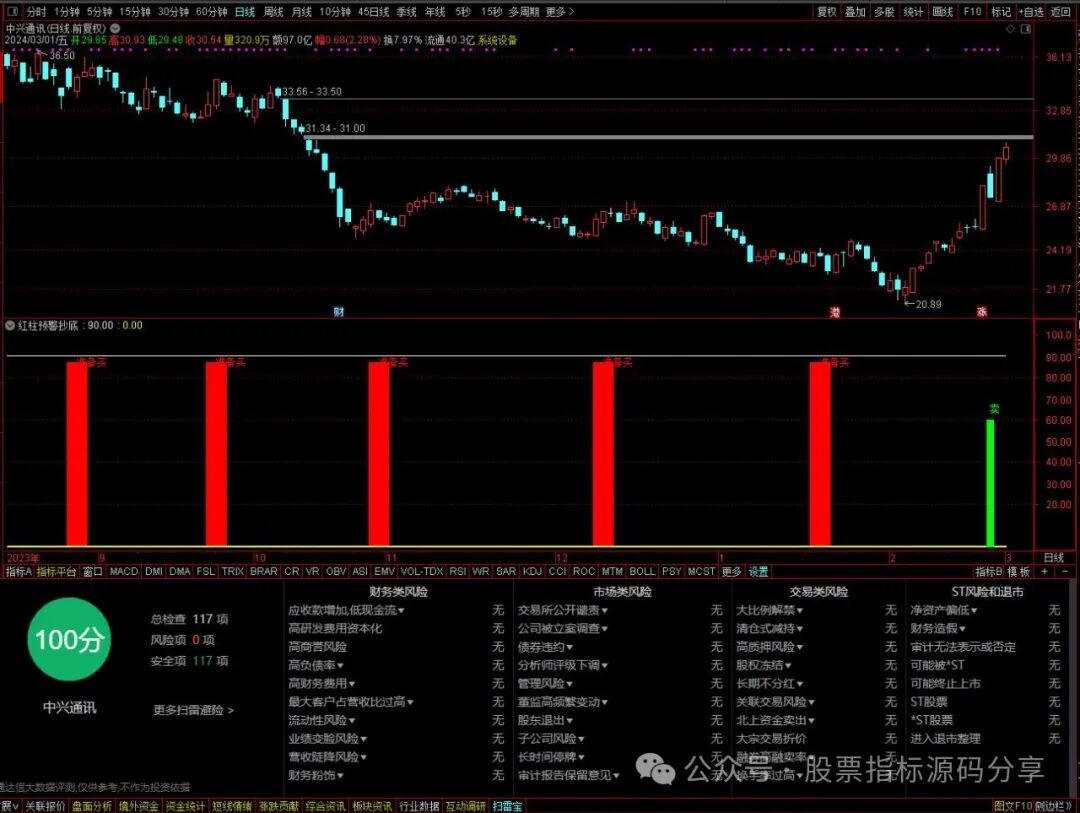Image resolution: width=1080 pixels, height=813 pixels.
Task: Select the 5分钟 period
Action: tap(99, 12)
